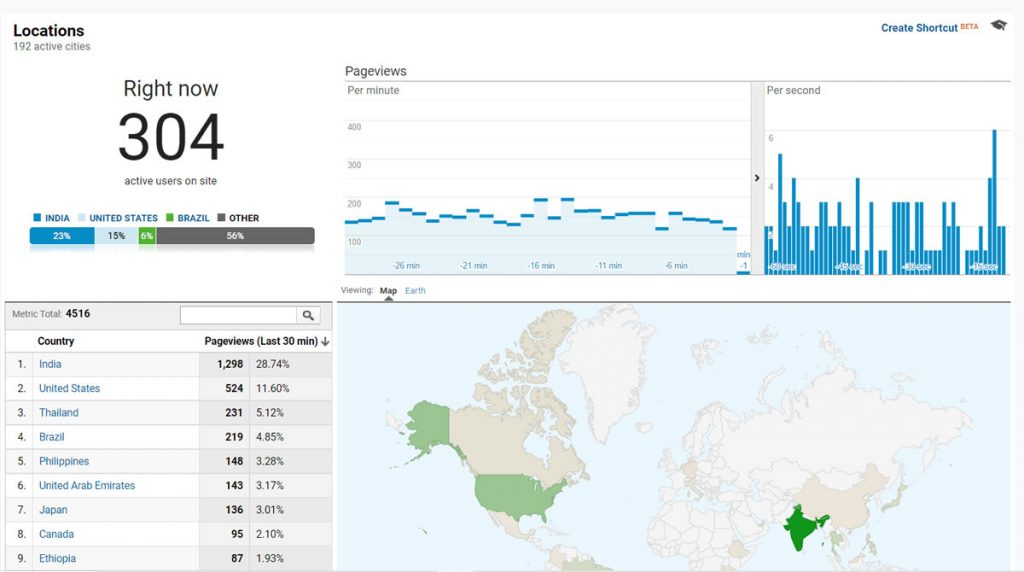Open the Brazil country row link
Screen dimensions: 1024x572
coord(51,437)
